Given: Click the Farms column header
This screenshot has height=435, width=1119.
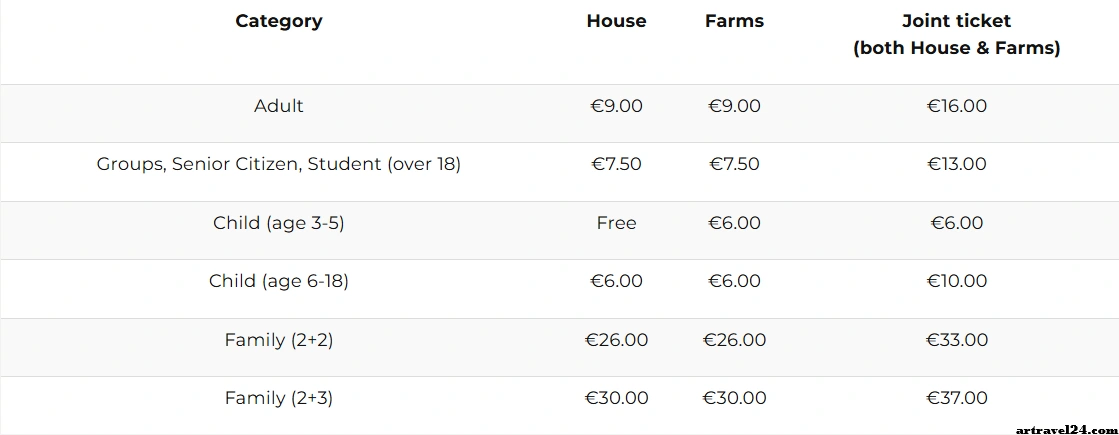Looking at the screenshot, I should click(734, 21).
